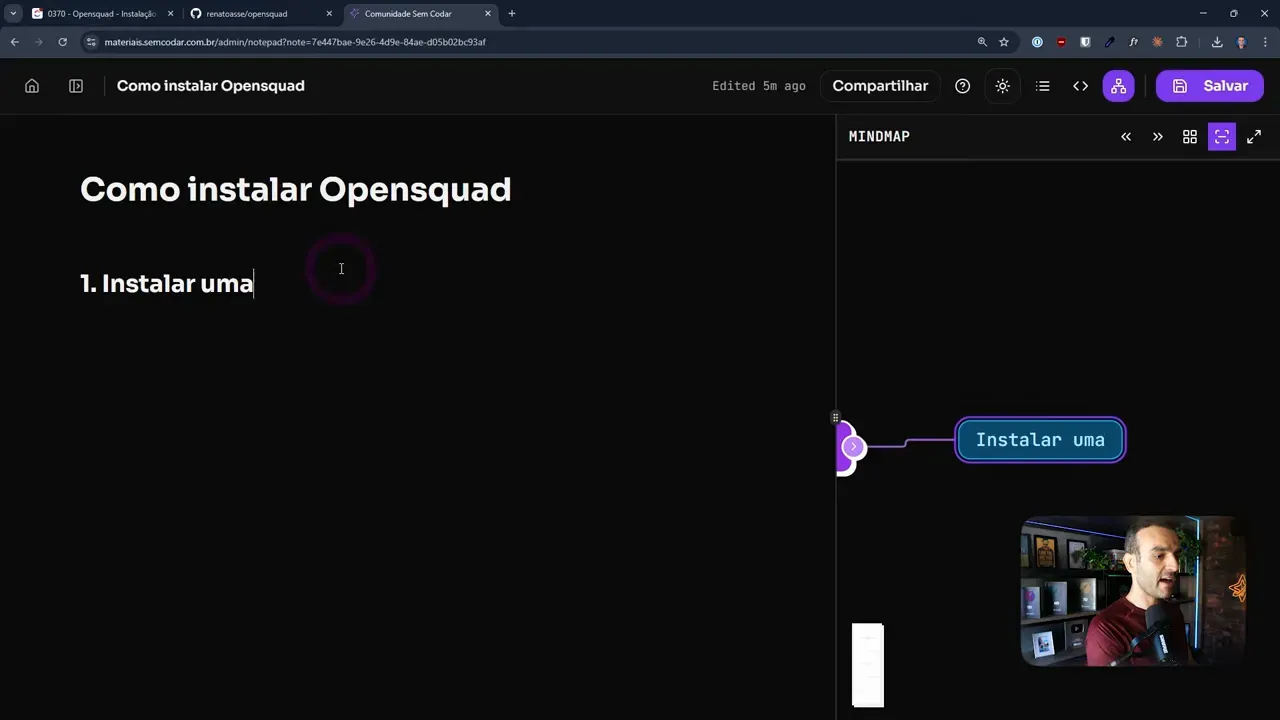Click the double-right chevron in the MINDMAP header
1280x720 pixels.
(1157, 136)
